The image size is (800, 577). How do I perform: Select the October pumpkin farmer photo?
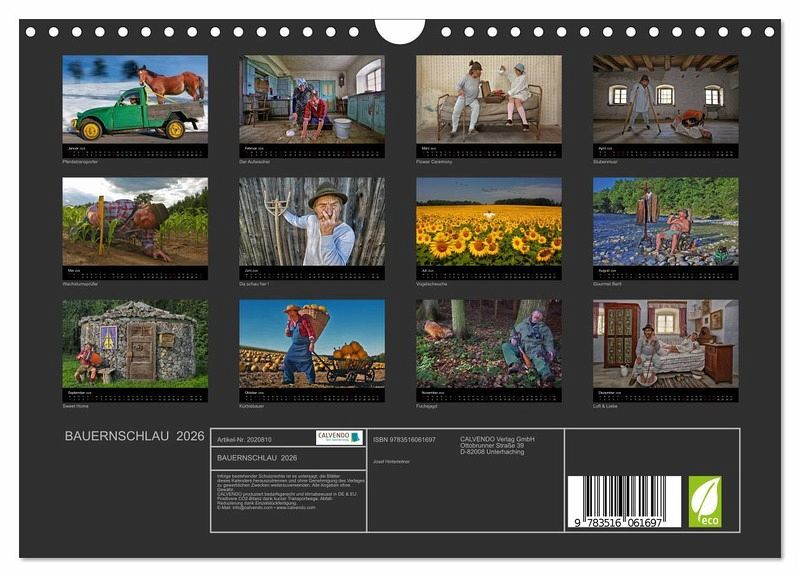click(x=312, y=343)
